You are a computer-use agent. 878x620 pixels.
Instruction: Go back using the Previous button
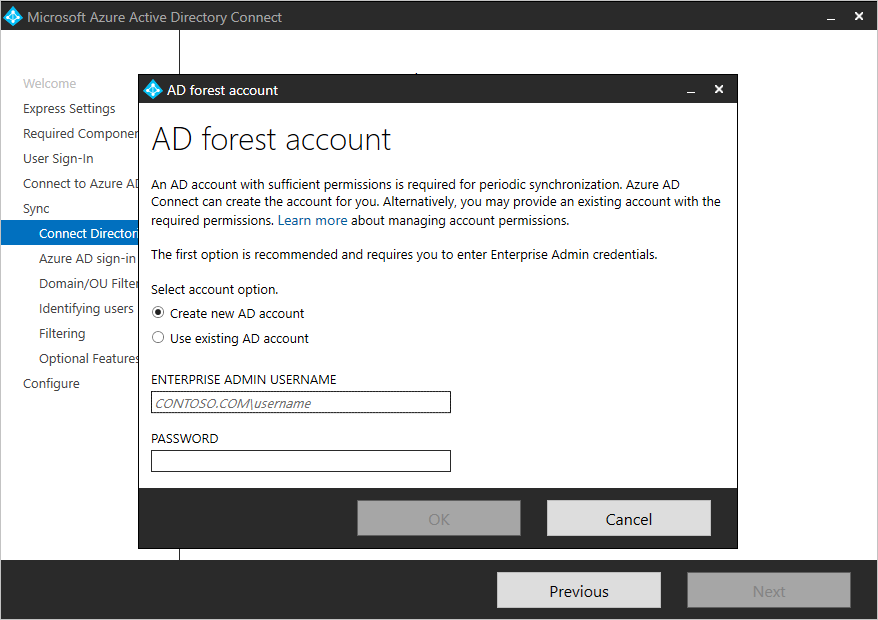[x=578, y=590]
